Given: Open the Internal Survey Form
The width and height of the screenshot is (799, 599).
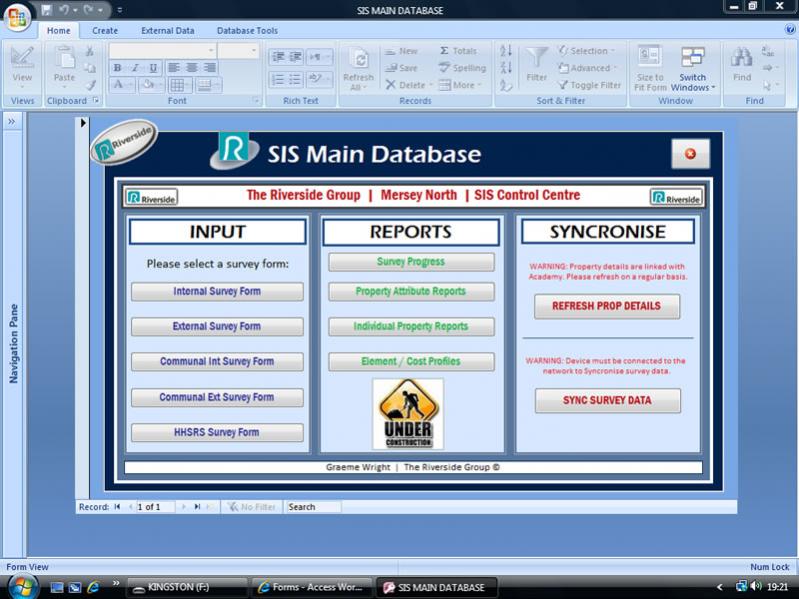Looking at the screenshot, I should pyautogui.click(x=217, y=291).
